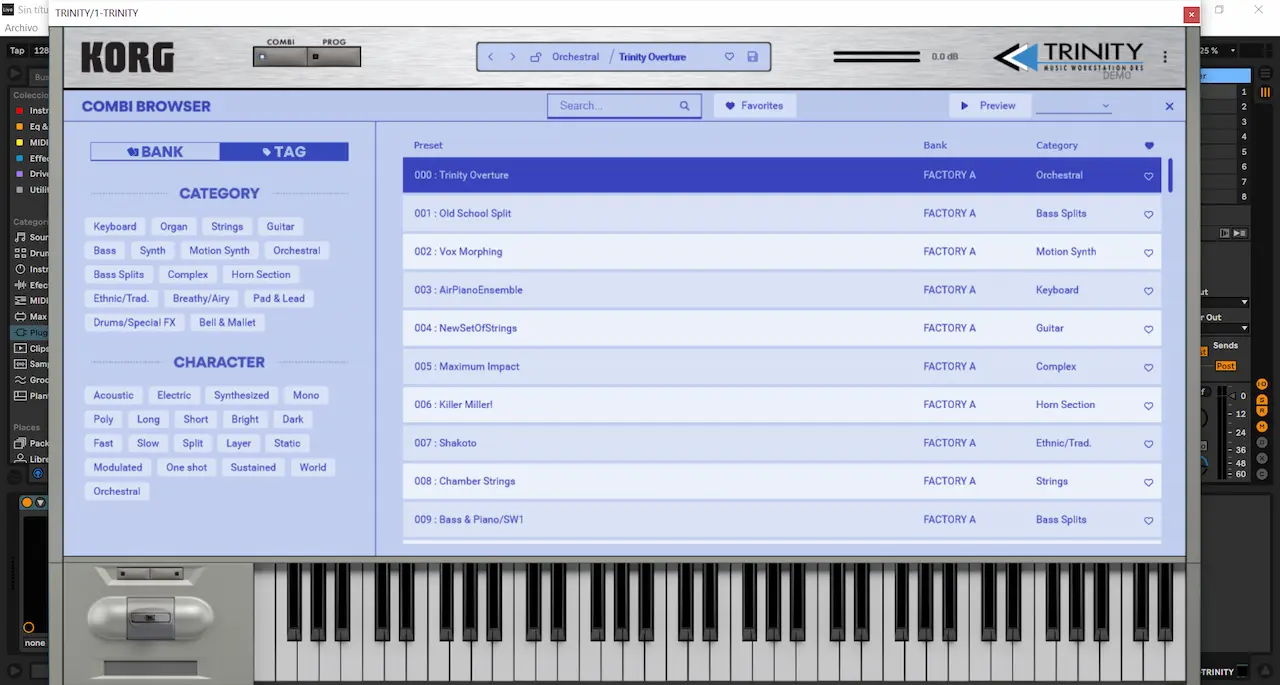Click the ribbon controller strip below joystick
This screenshot has height=685, width=1280.
[x=150, y=669]
